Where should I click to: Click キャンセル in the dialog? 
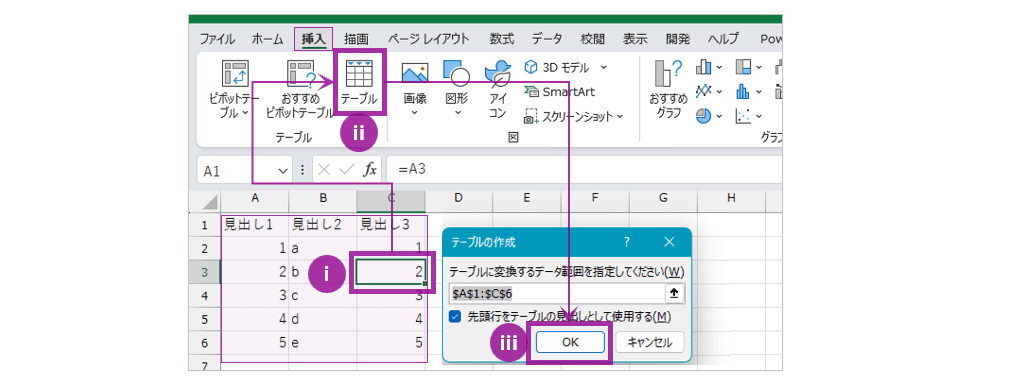[649, 343]
